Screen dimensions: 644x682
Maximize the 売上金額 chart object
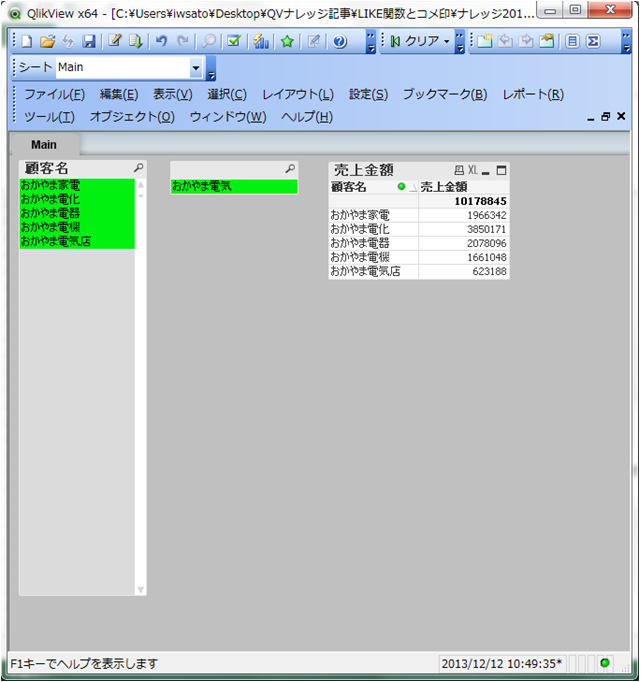point(501,170)
